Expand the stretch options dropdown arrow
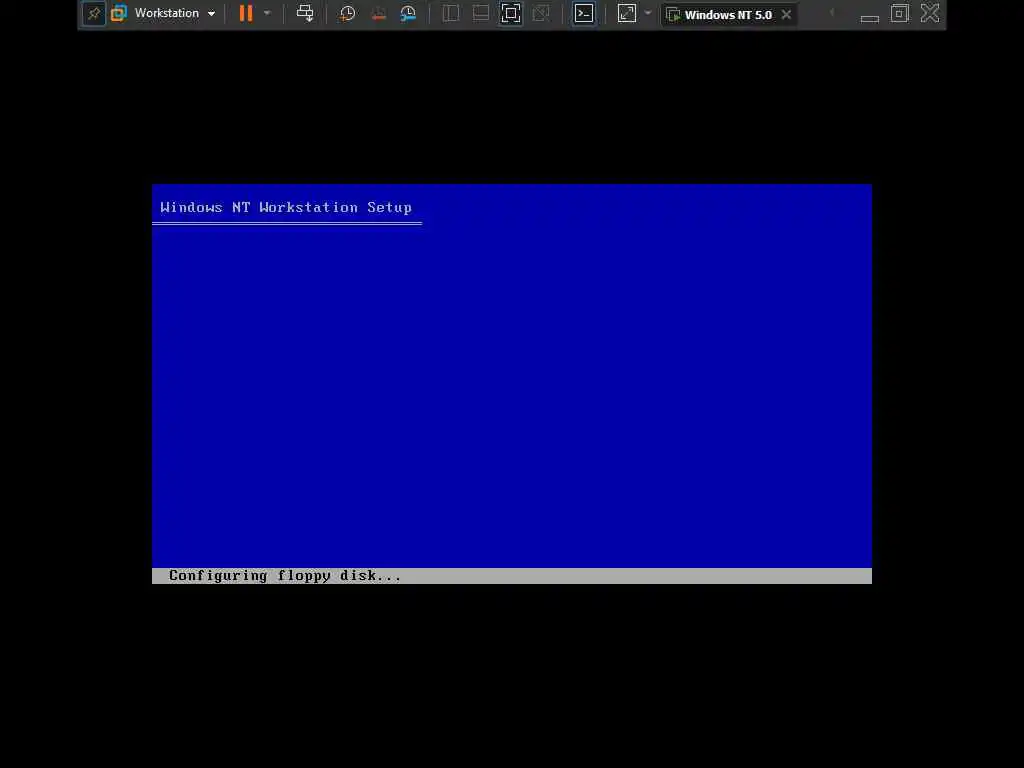The width and height of the screenshot is (1024, 768). coord(648,13)
